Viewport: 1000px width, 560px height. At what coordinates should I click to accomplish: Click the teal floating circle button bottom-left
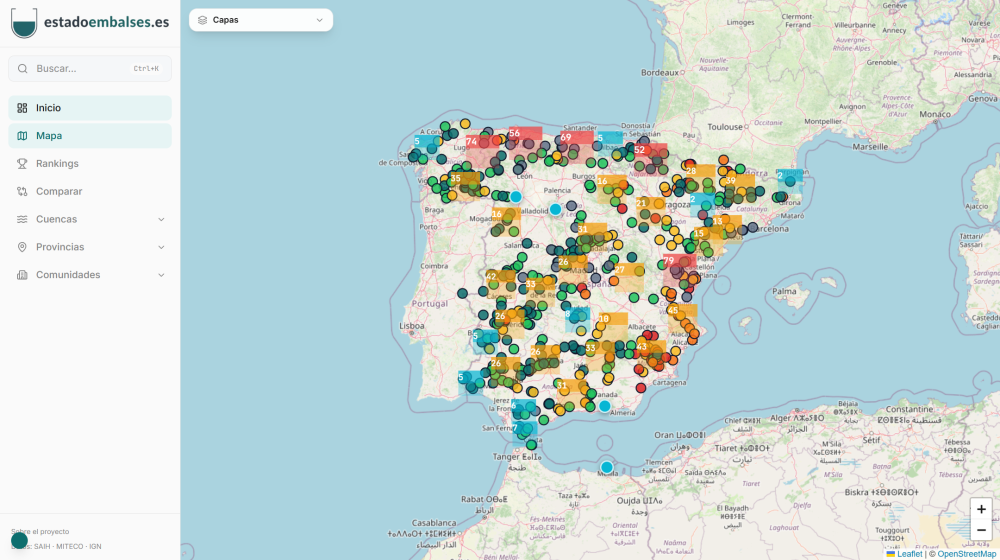19,540
